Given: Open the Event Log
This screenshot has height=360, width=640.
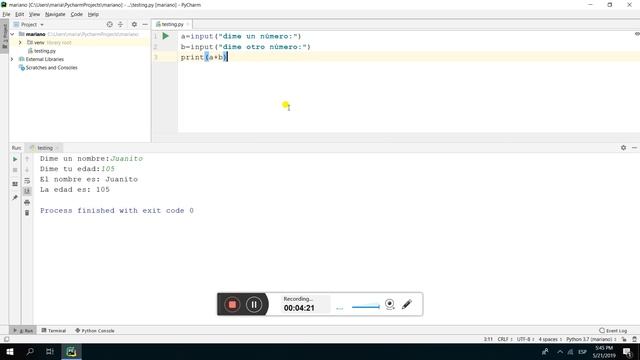Looking at the screenshot, I should 613,331.
